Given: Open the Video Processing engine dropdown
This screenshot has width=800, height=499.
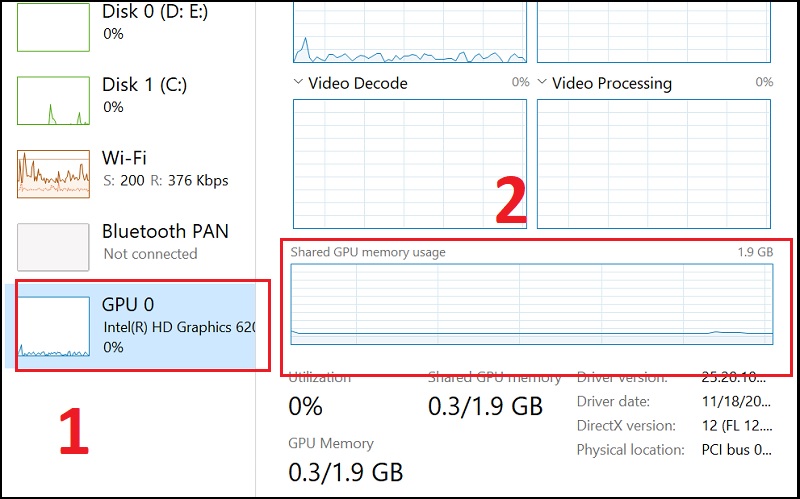Looking at the screenshot, I should [543, 83].
